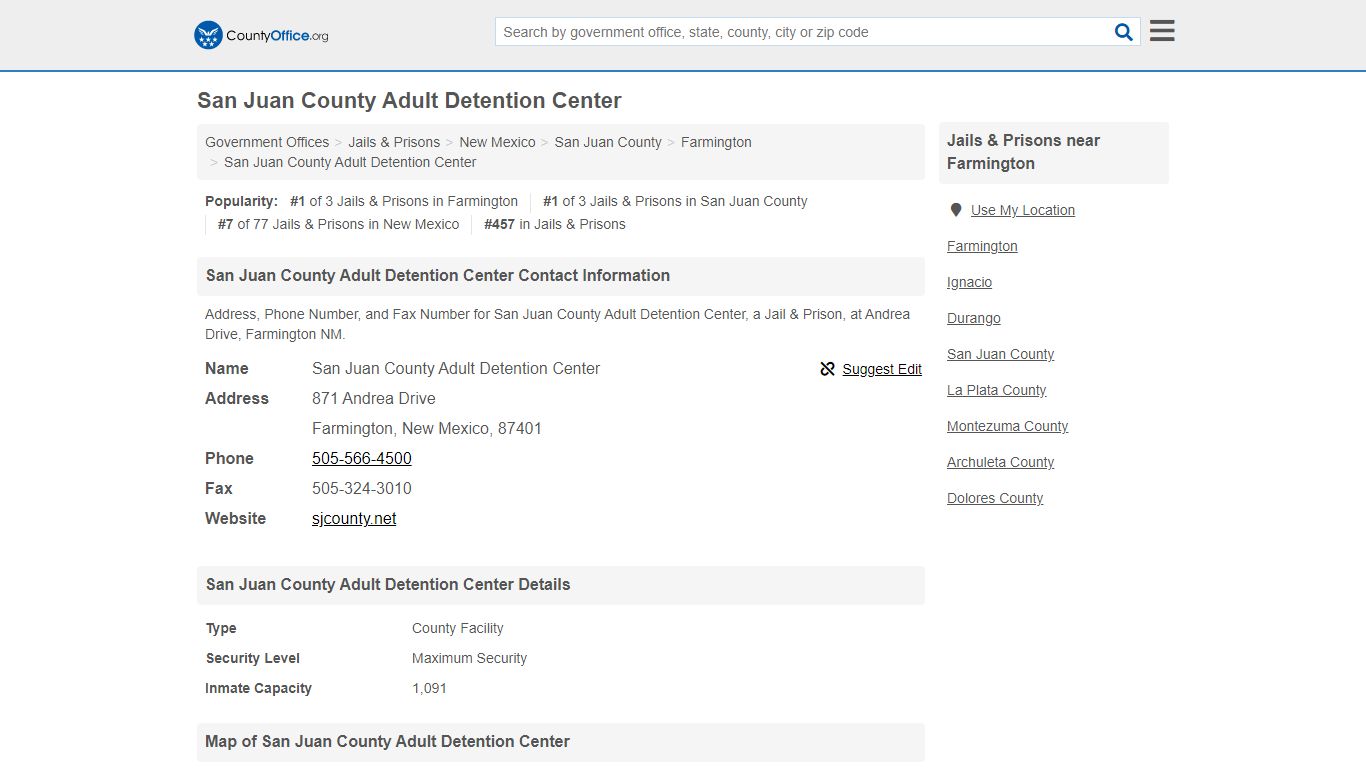Image resolution: width=1366 pixels, height=768 pixels.
Task: Select Farmington, New Mexico, 87401 text
Action: [x=427, y=428]
